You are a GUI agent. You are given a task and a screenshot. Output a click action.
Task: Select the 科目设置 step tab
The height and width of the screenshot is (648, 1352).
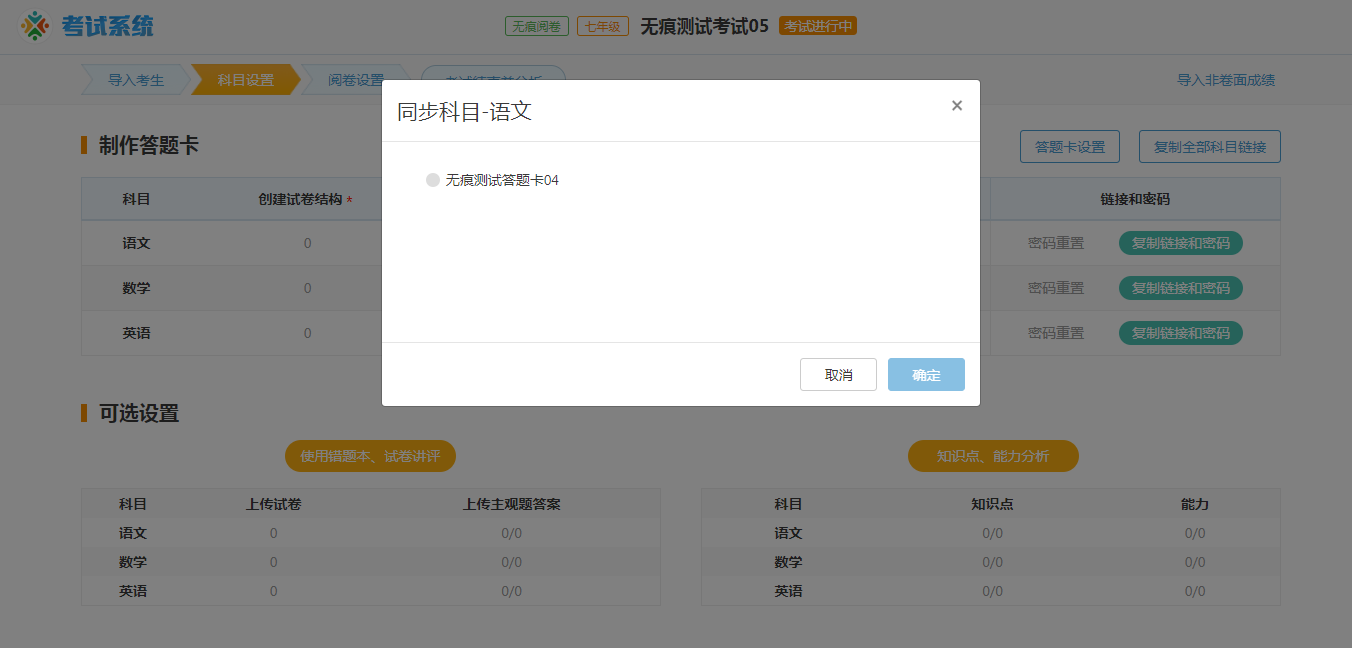coord(243,80)
